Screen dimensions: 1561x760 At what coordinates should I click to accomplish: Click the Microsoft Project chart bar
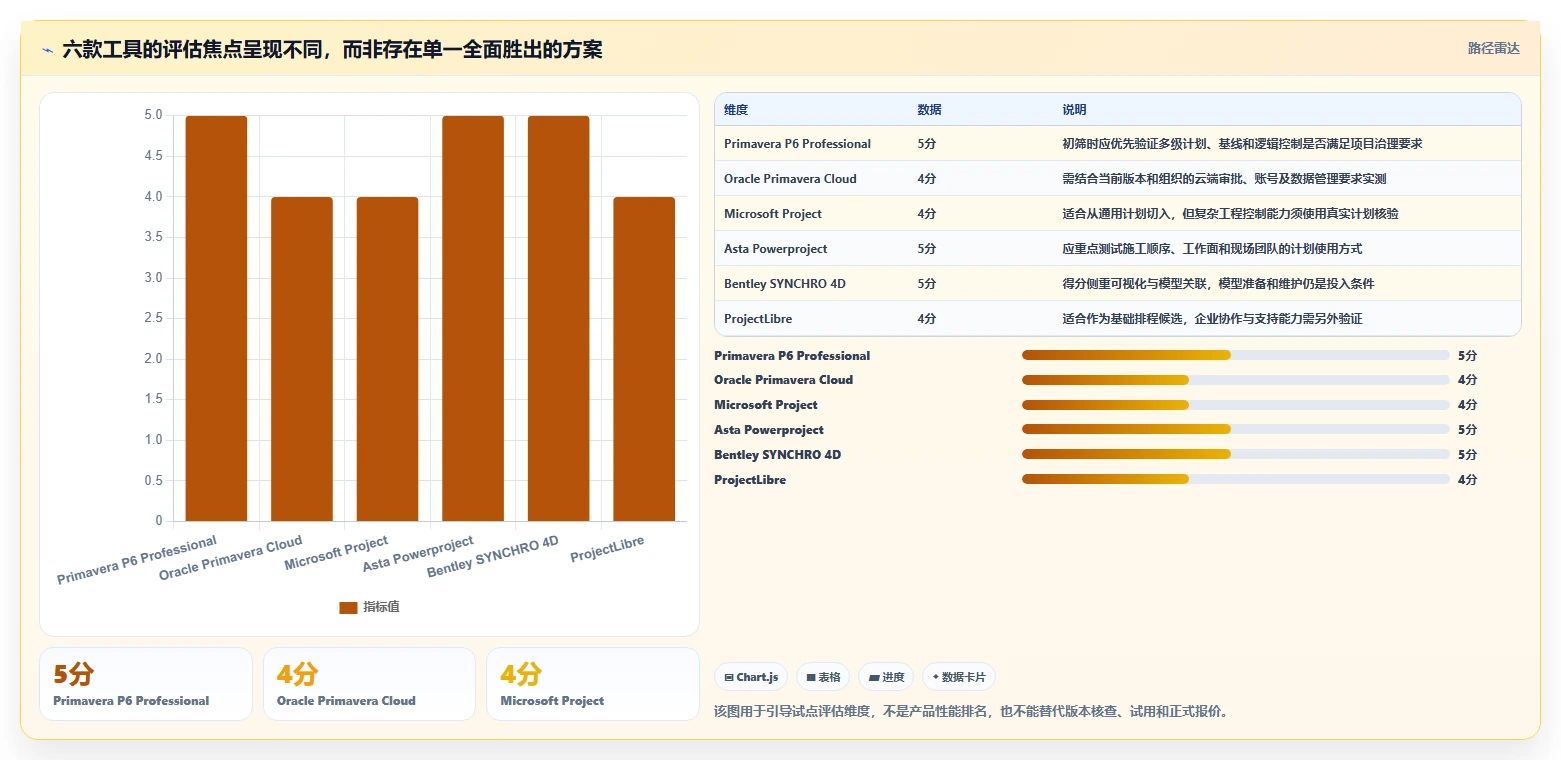click(x=387, y=359)
